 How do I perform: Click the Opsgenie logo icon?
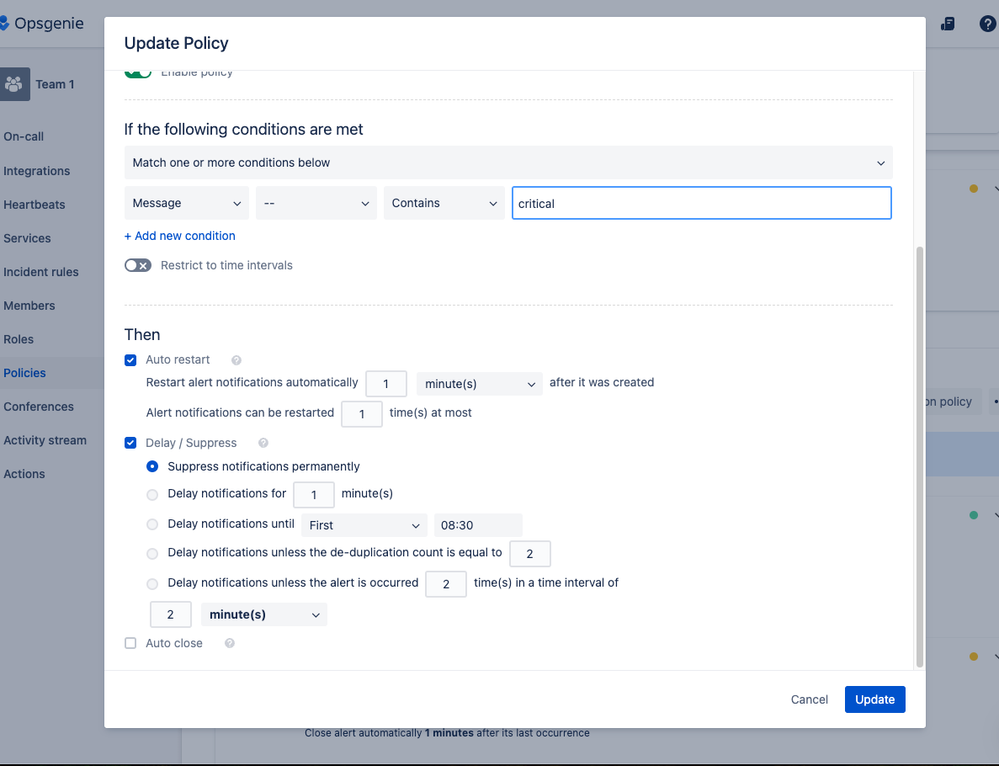pyautogui.click(x=4, y=24)
